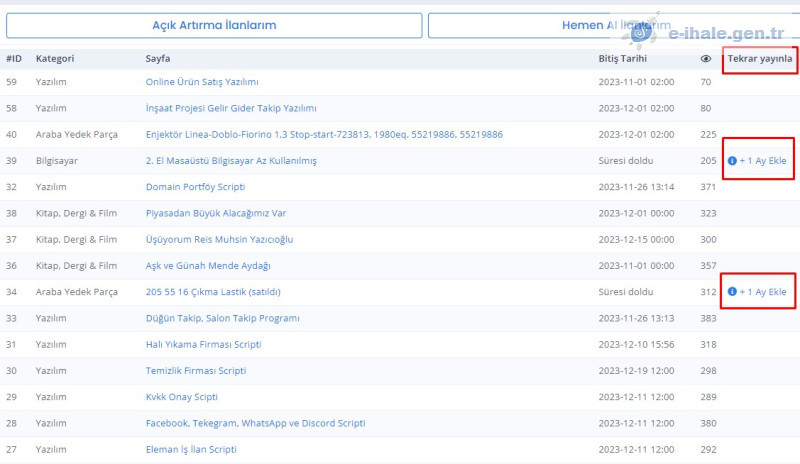Click the Tekrar yayınla column header

(760, 59)
